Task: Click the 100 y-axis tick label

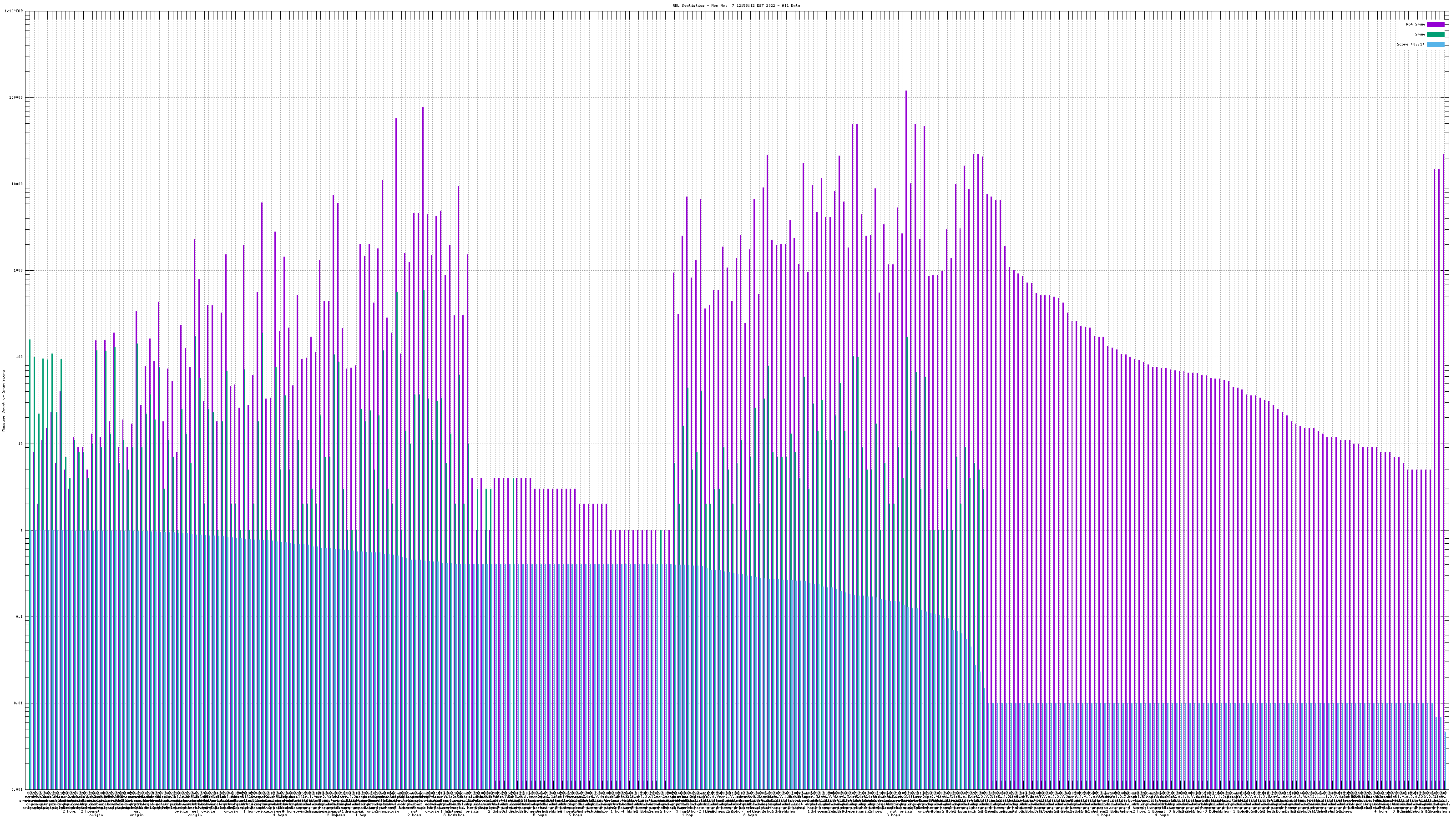Action: pos(20,357)
